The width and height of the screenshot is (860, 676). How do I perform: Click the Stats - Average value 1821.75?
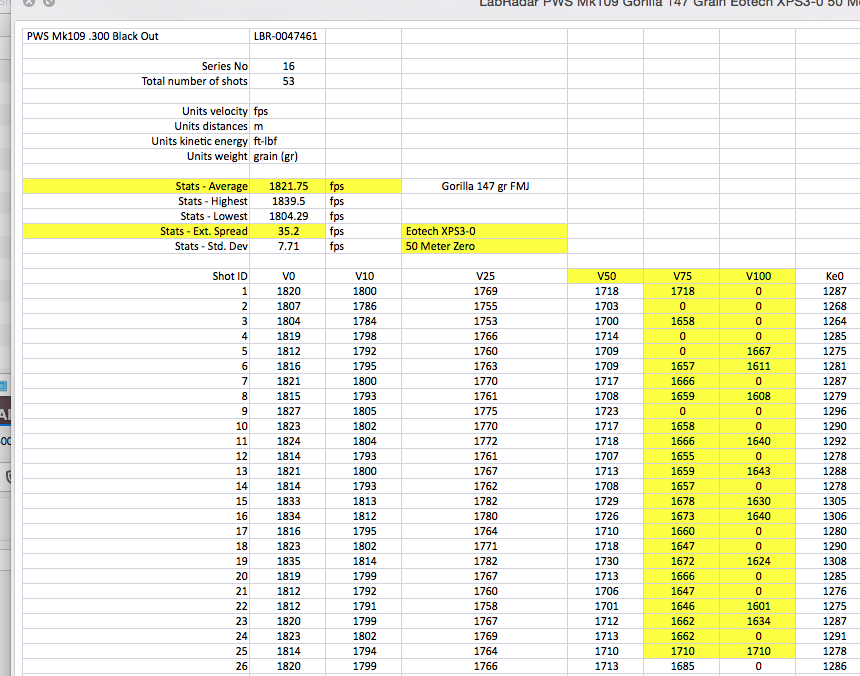[288, 186]
